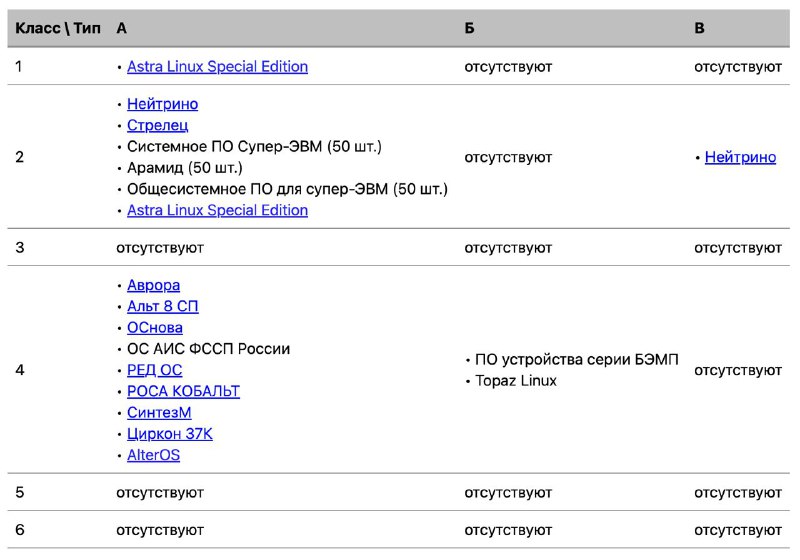Select text 'Общесистемное ПО для супер-ЭВМ (50 шт.)'

click(287, 189)
